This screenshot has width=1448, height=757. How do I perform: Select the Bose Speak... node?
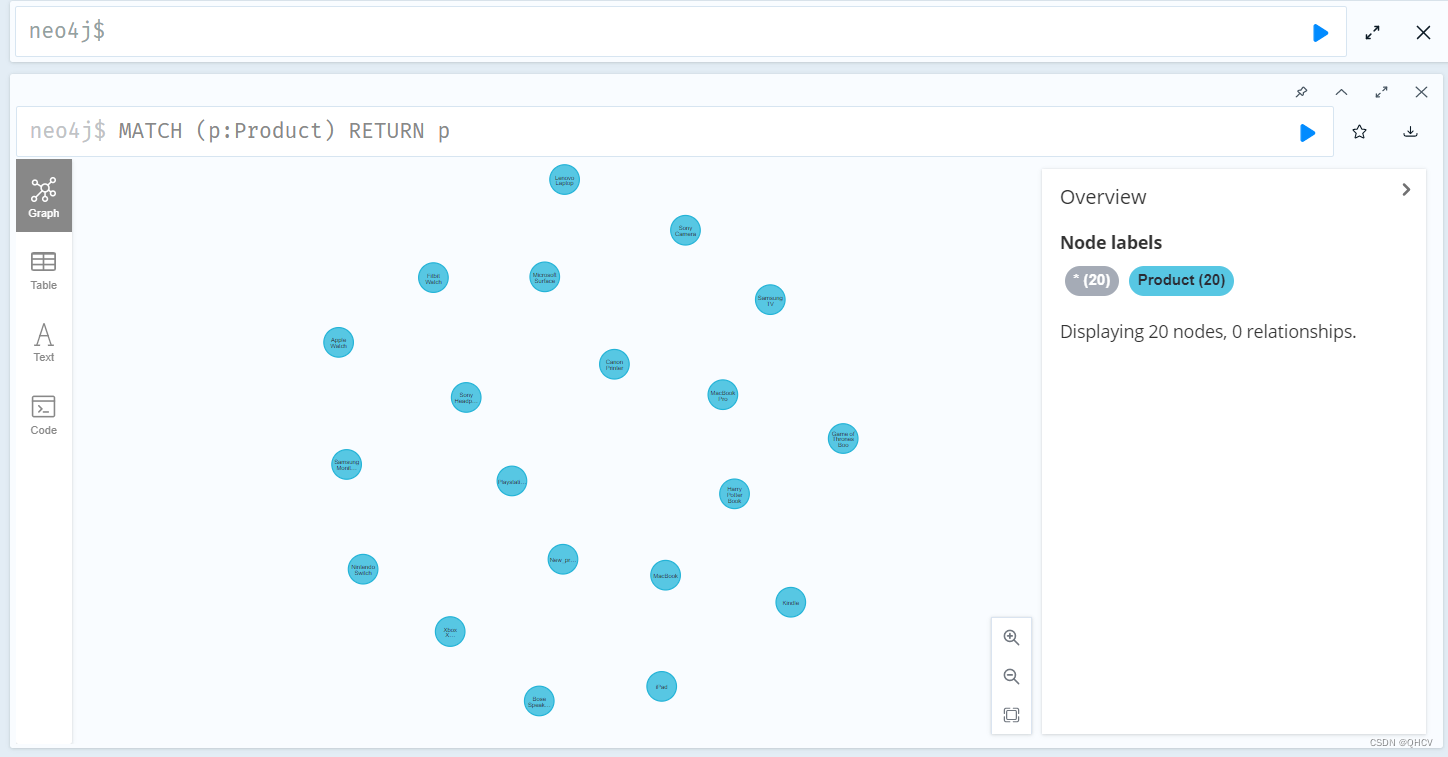tap(539, 701)
